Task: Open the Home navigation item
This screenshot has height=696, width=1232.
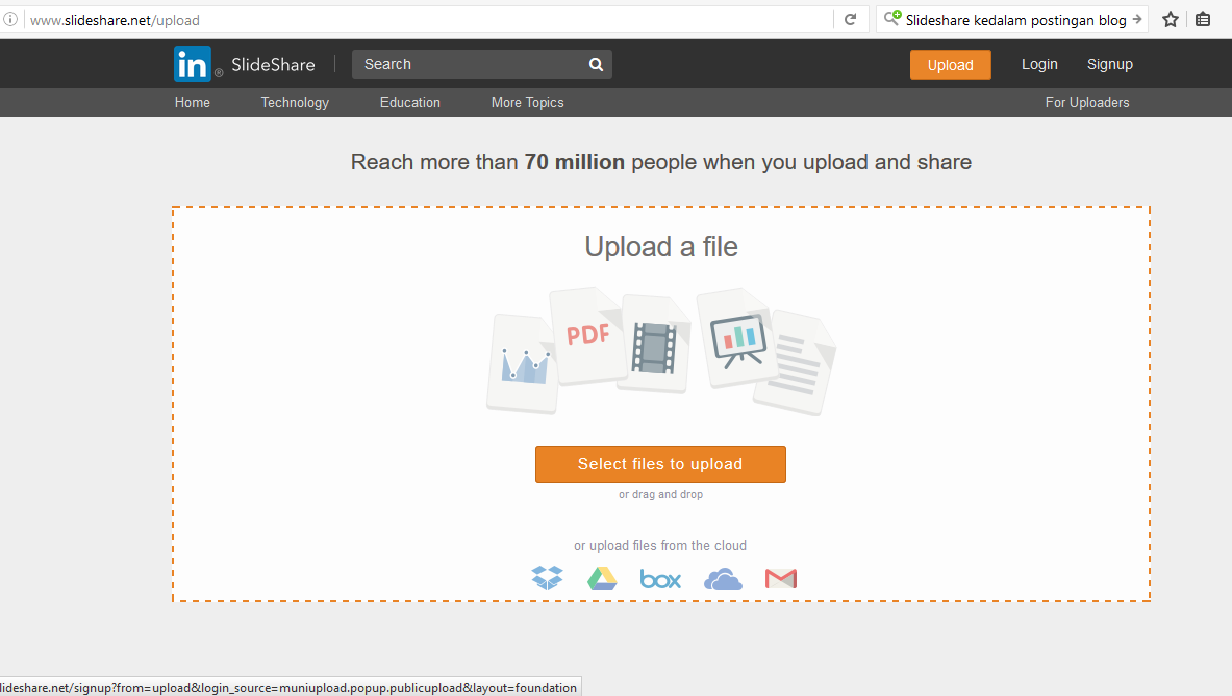Action: point(192,102)
